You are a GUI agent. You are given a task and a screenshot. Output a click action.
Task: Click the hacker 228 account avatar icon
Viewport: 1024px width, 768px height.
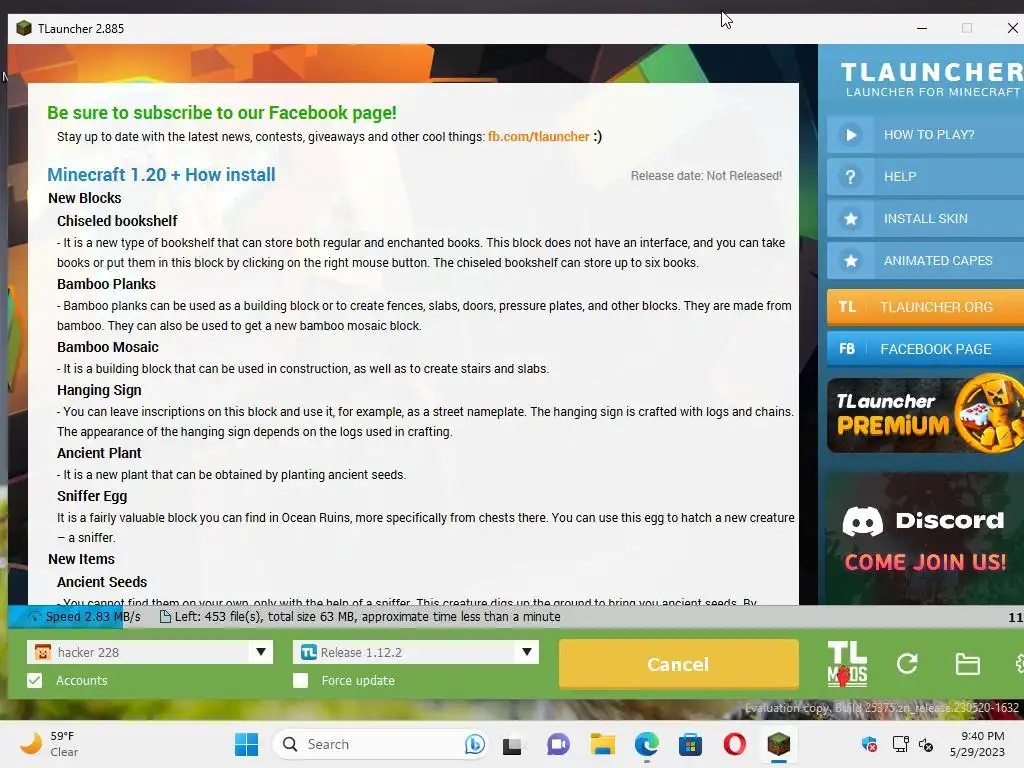point(43,652)
